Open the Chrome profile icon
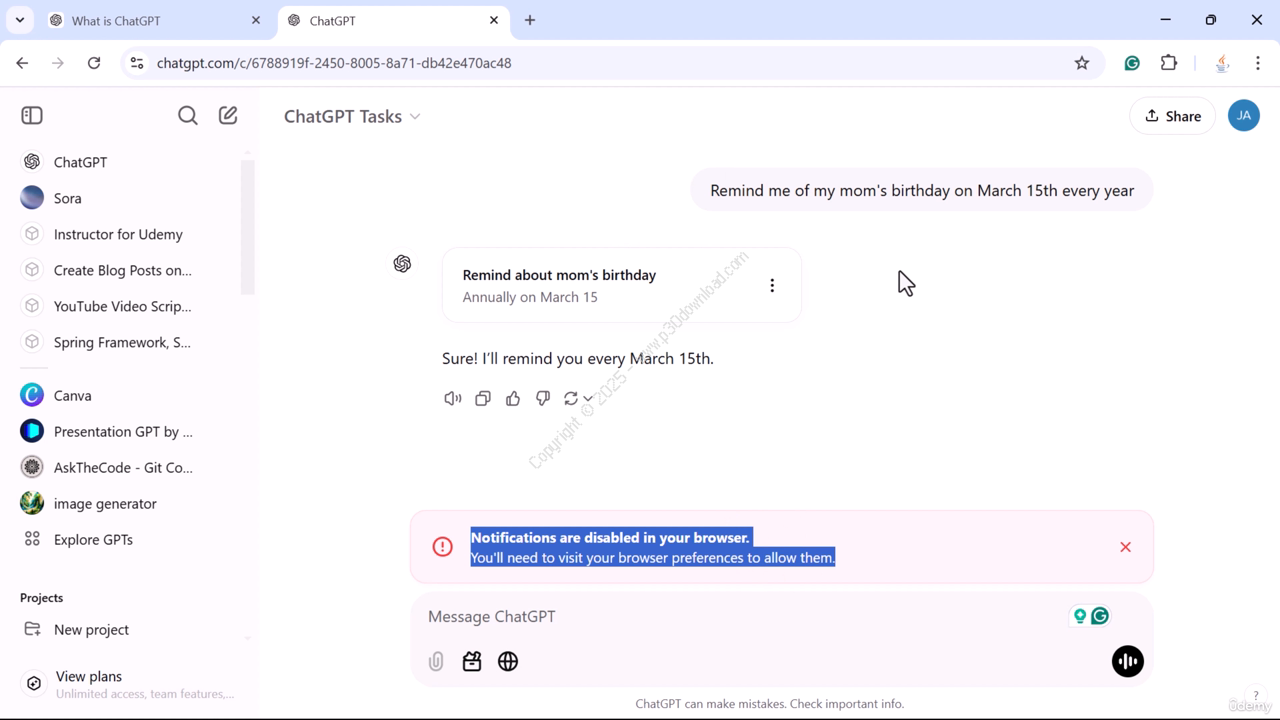This screenshot has height=720, width=1280. point(1222,63)
